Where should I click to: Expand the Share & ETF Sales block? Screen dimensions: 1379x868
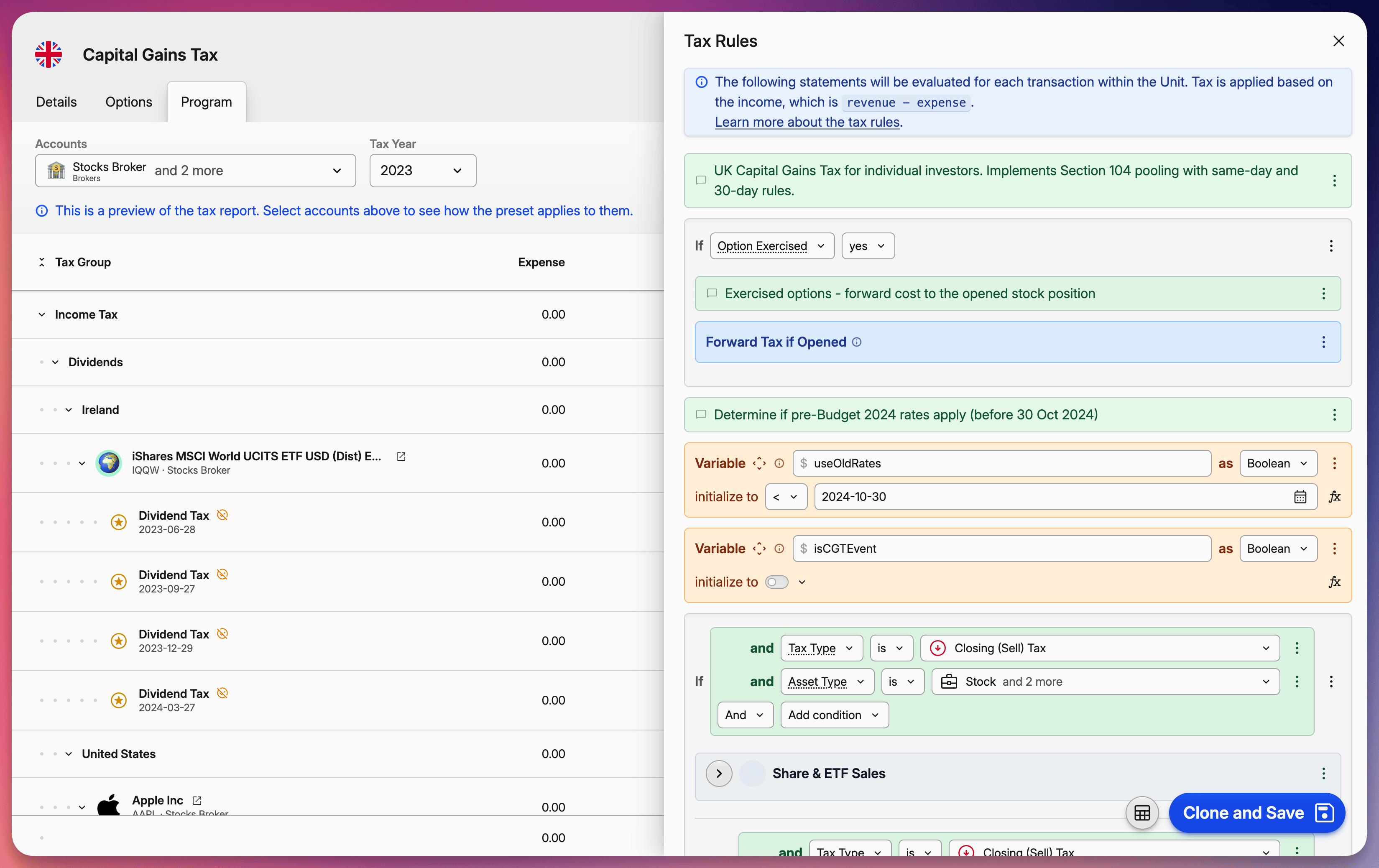tap(719, 774)
